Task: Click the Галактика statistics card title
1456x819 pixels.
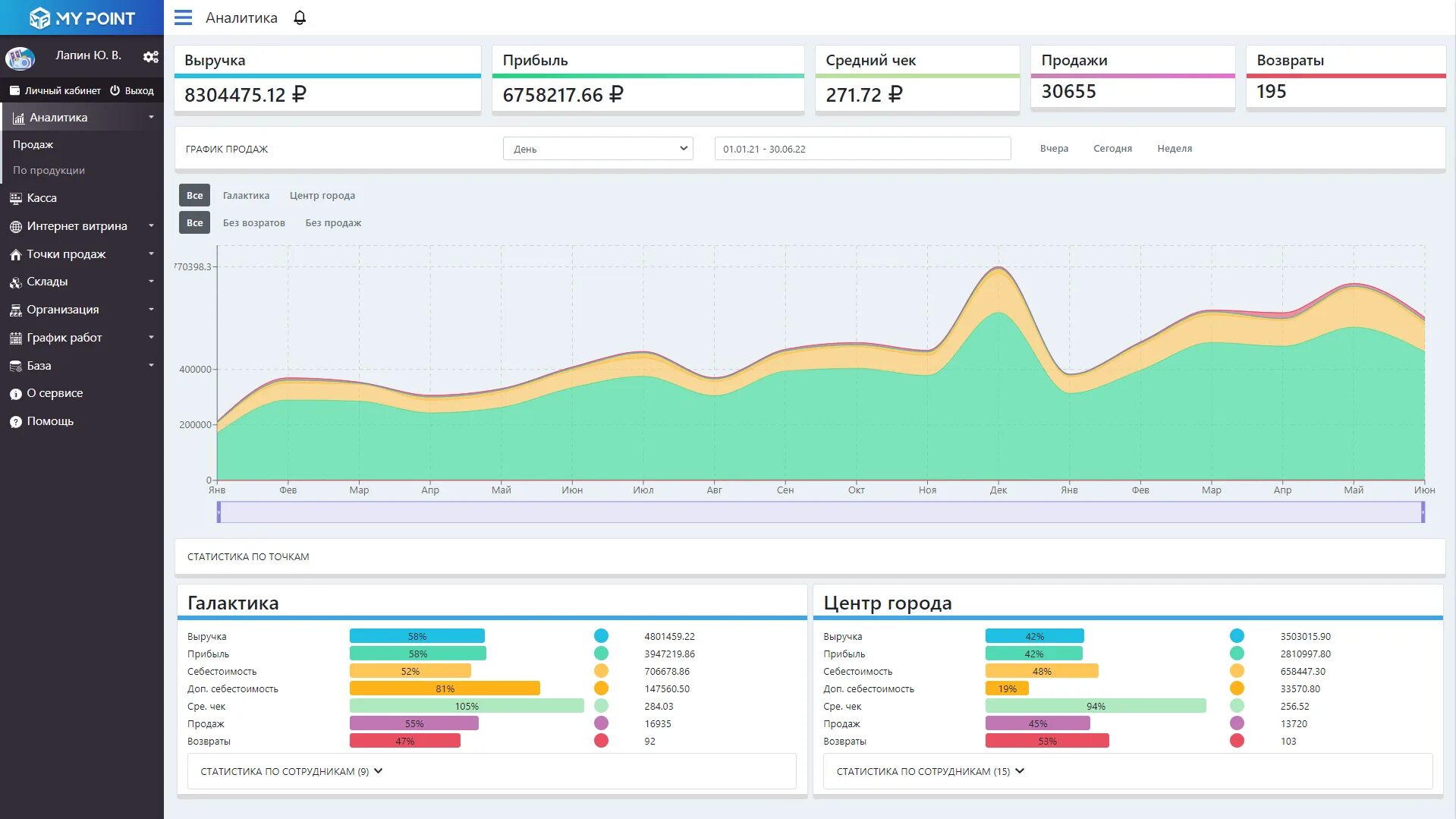Action: coord(233,603)
